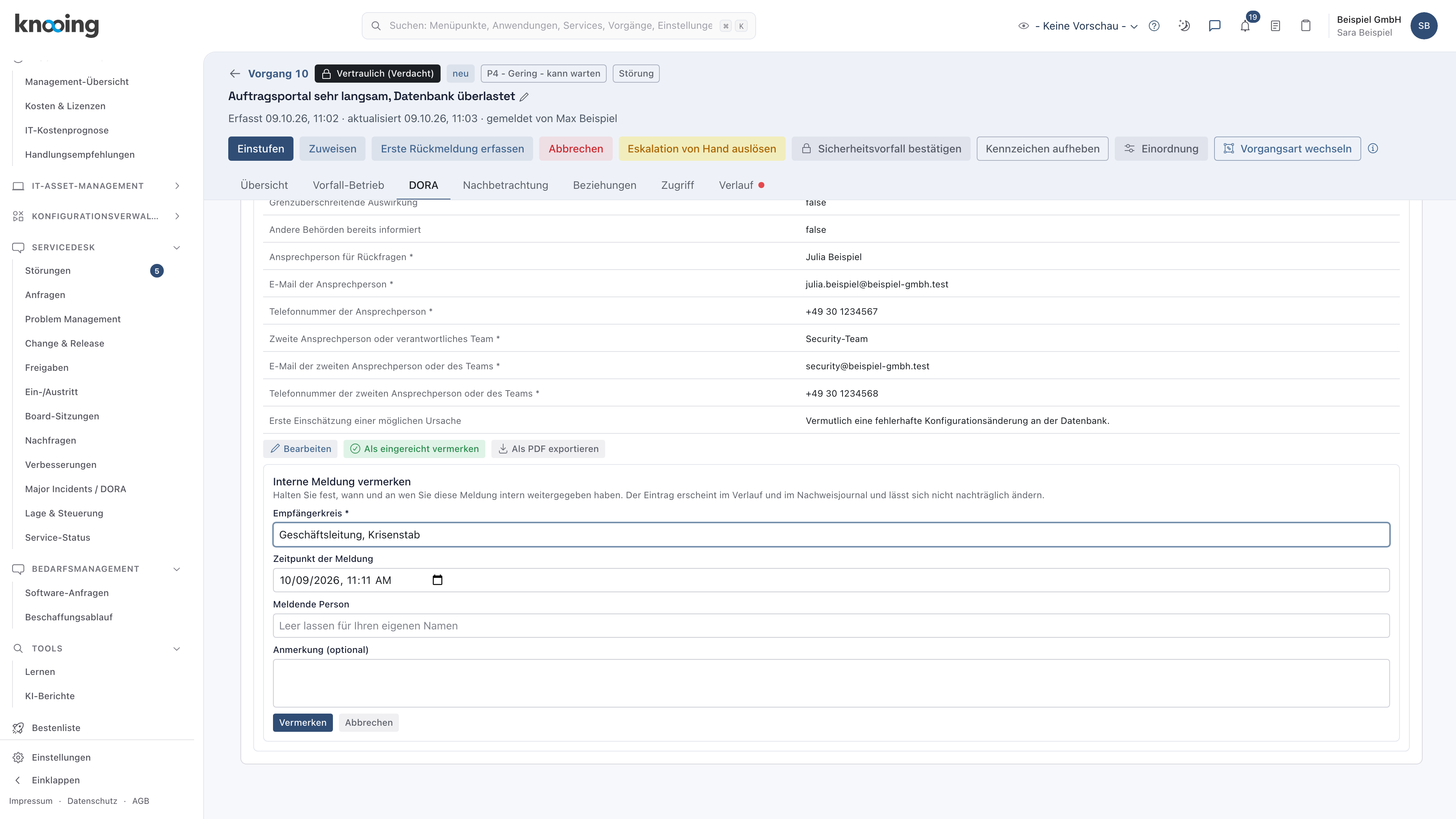Switch to the Nachbetrachtung tab
The height and width of the screenshot is (819, 1456).
pos(505,185)
